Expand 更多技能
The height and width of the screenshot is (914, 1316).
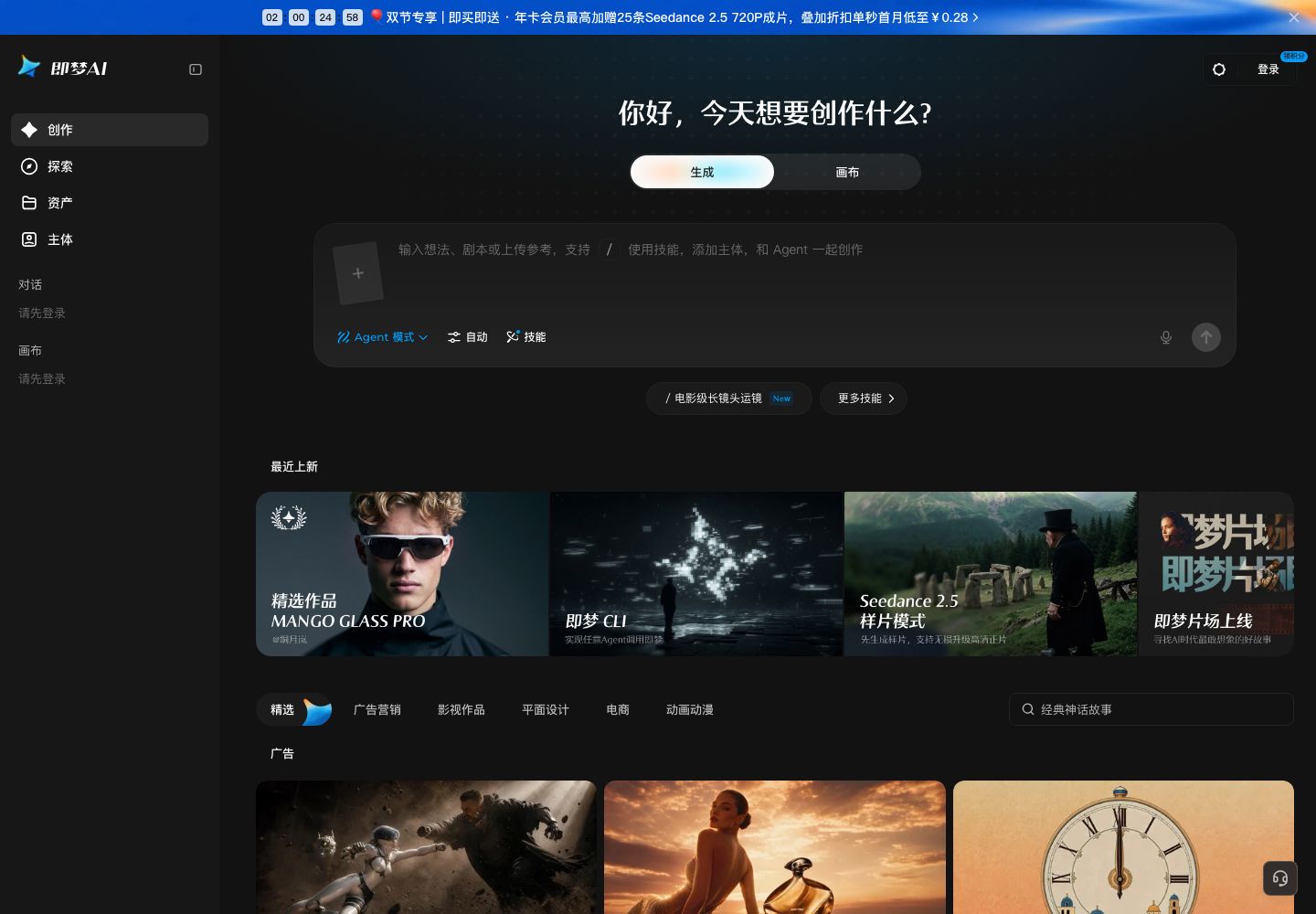[864, 399]
